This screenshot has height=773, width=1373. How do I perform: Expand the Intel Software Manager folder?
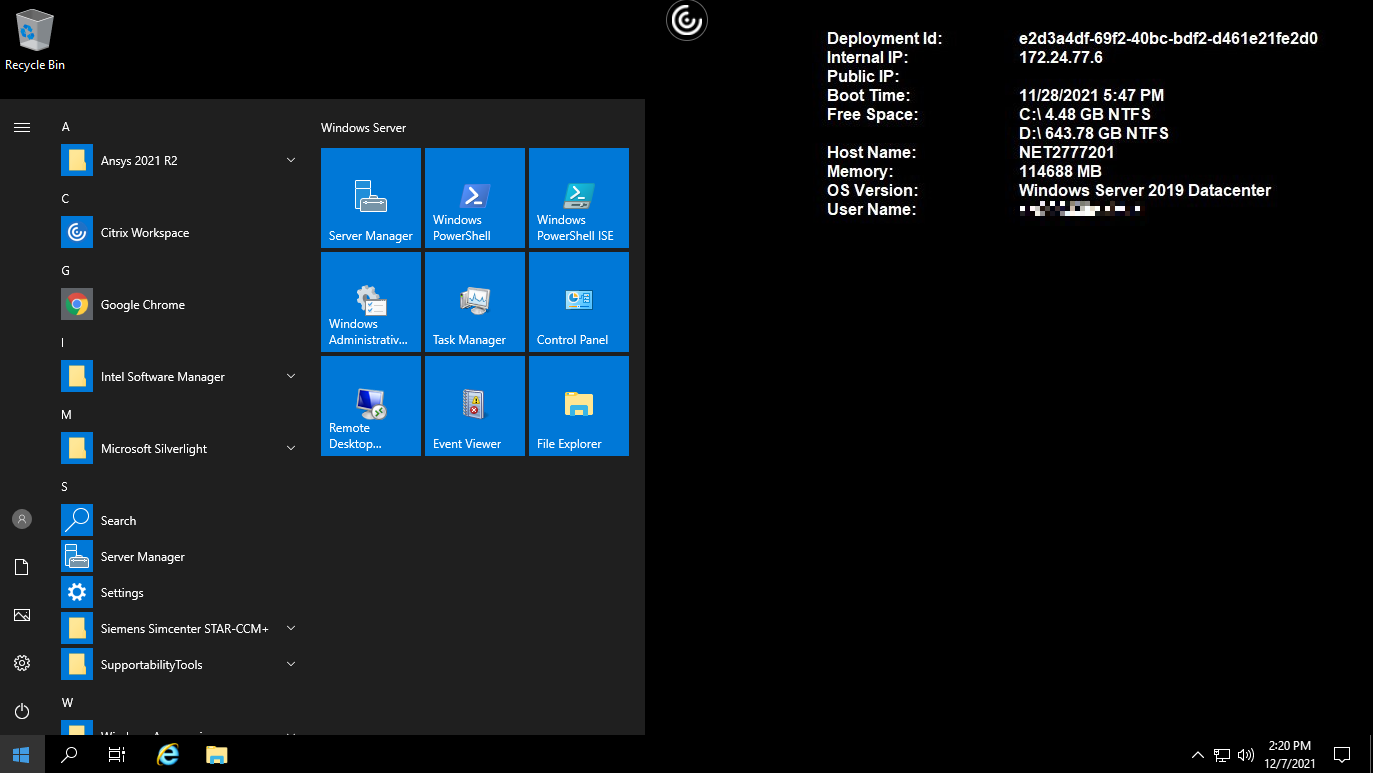pos(180,377)
